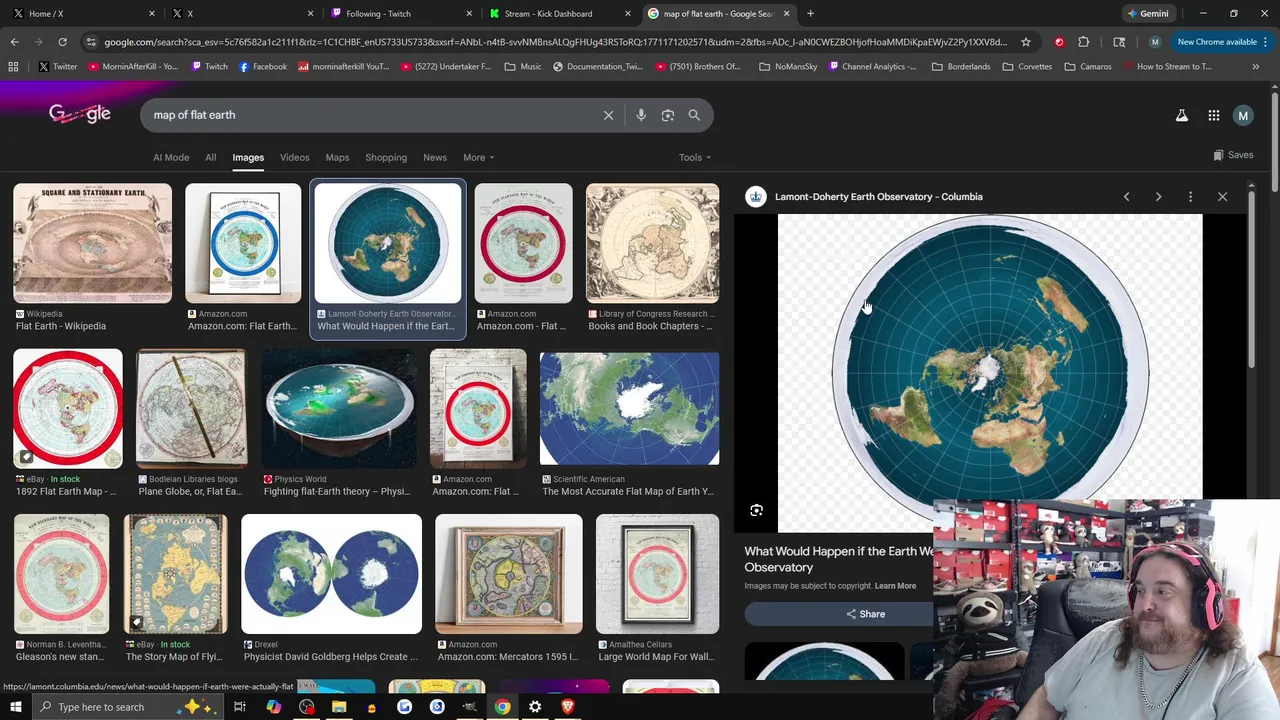Show next image in preview panel

(1158, 197)
